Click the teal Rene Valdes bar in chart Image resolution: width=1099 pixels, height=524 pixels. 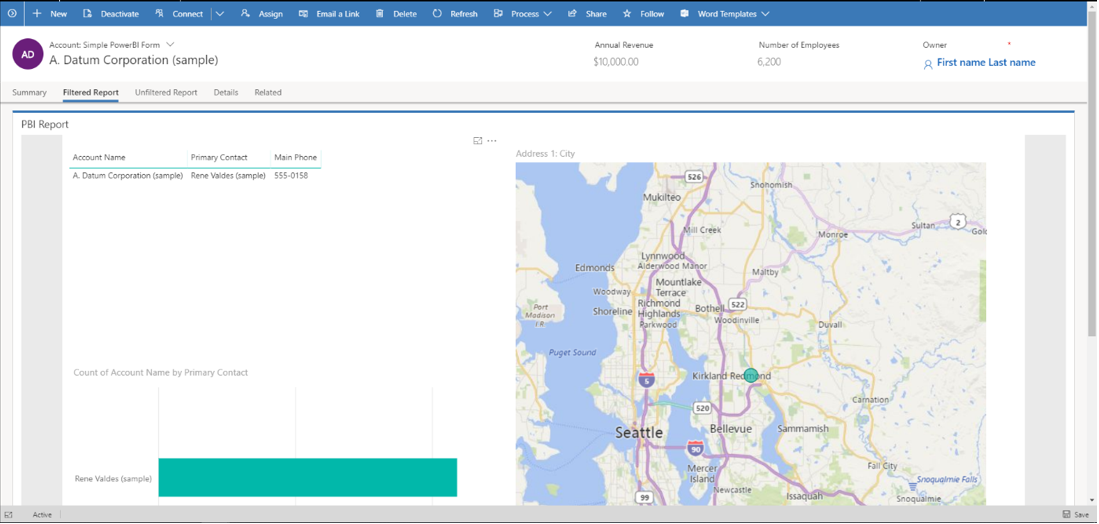[308, 477]
